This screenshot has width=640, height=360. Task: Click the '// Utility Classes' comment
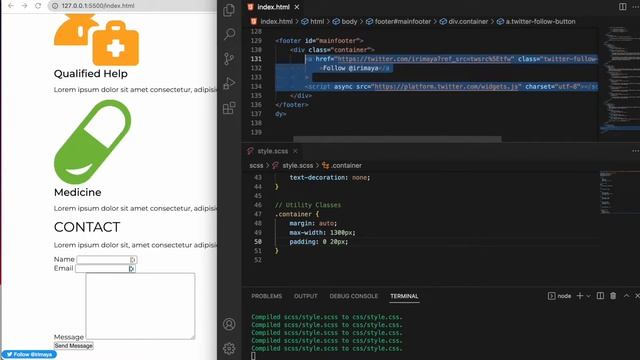point(308,205)
